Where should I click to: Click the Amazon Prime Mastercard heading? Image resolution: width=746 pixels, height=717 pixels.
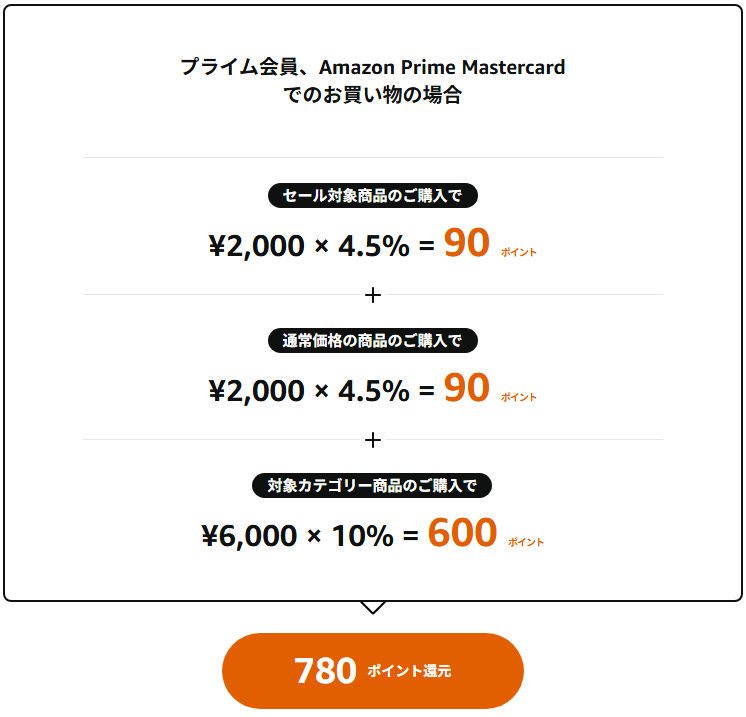pyautogui.click(x=442, y=67)
